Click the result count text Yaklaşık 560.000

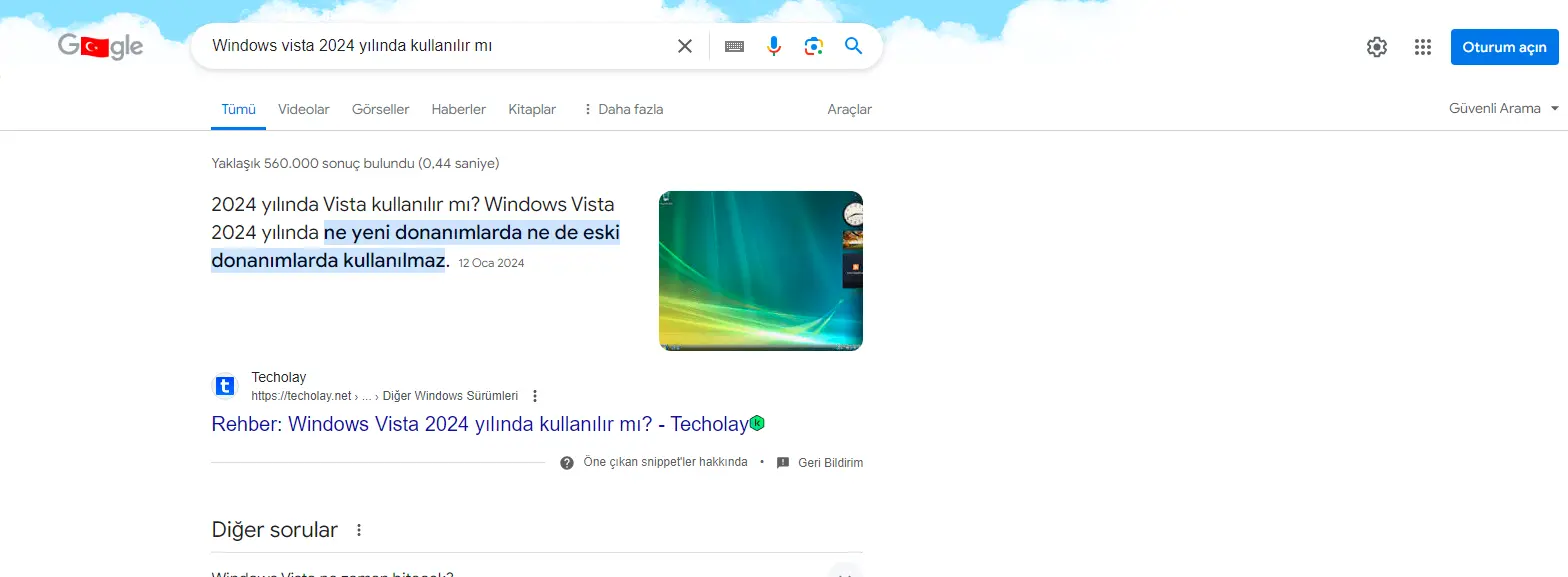(355, 163)
